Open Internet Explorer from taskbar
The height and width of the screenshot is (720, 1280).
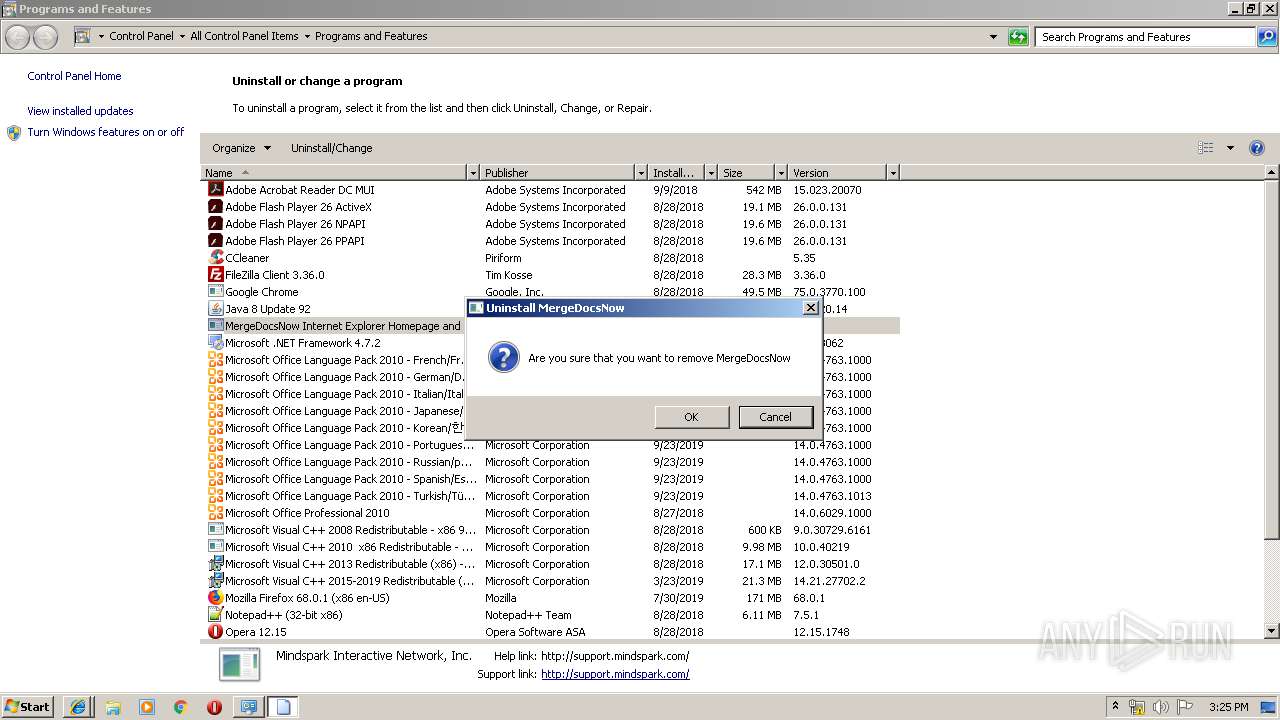(78, 707)
